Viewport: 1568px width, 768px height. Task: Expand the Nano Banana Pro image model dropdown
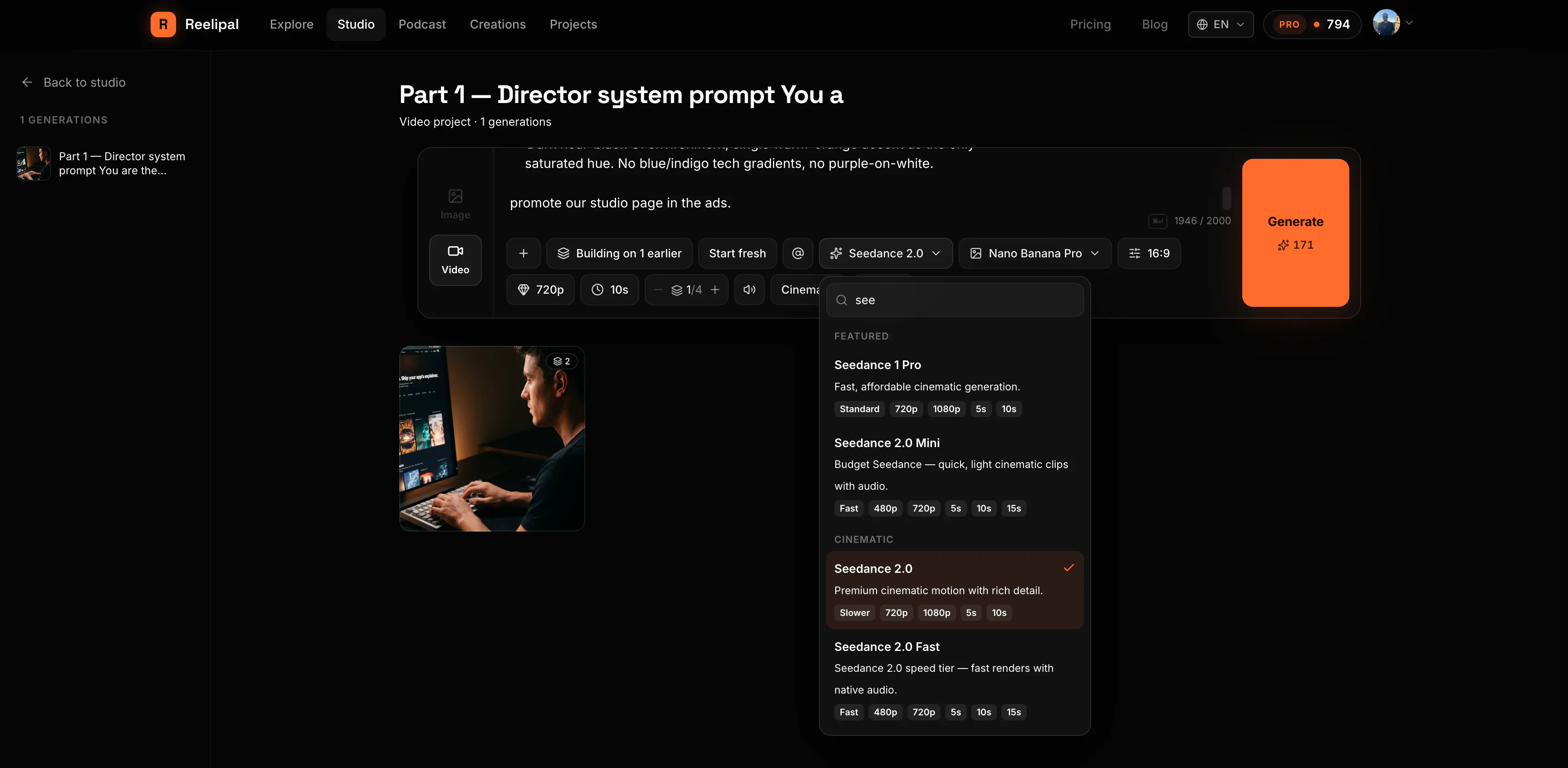(x=1035, y=253)
